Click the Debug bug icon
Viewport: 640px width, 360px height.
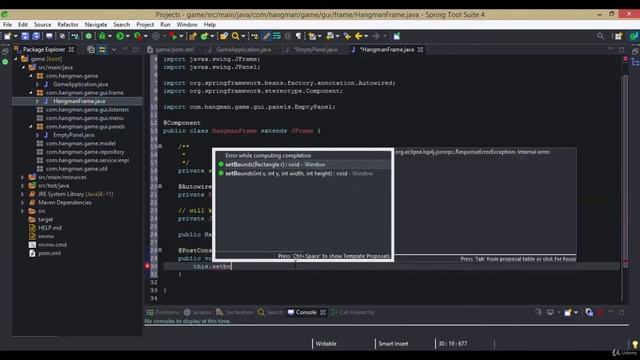pyautogui.click(x=102, y=36)
